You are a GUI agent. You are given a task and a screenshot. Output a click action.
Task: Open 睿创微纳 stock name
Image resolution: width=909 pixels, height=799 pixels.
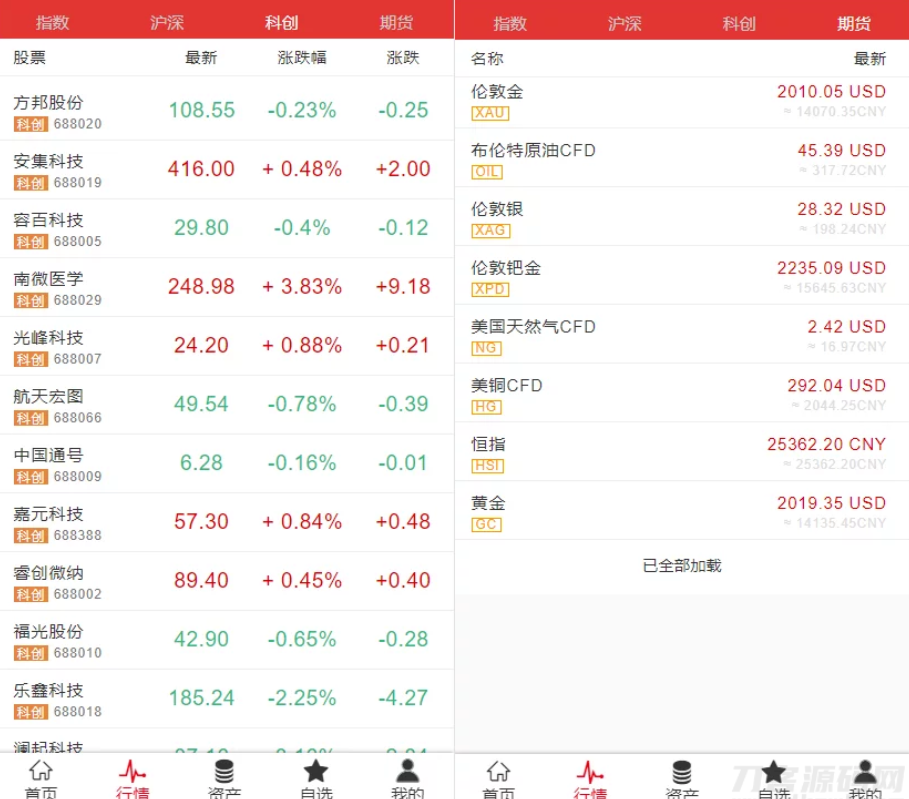[x=48, y=573]
